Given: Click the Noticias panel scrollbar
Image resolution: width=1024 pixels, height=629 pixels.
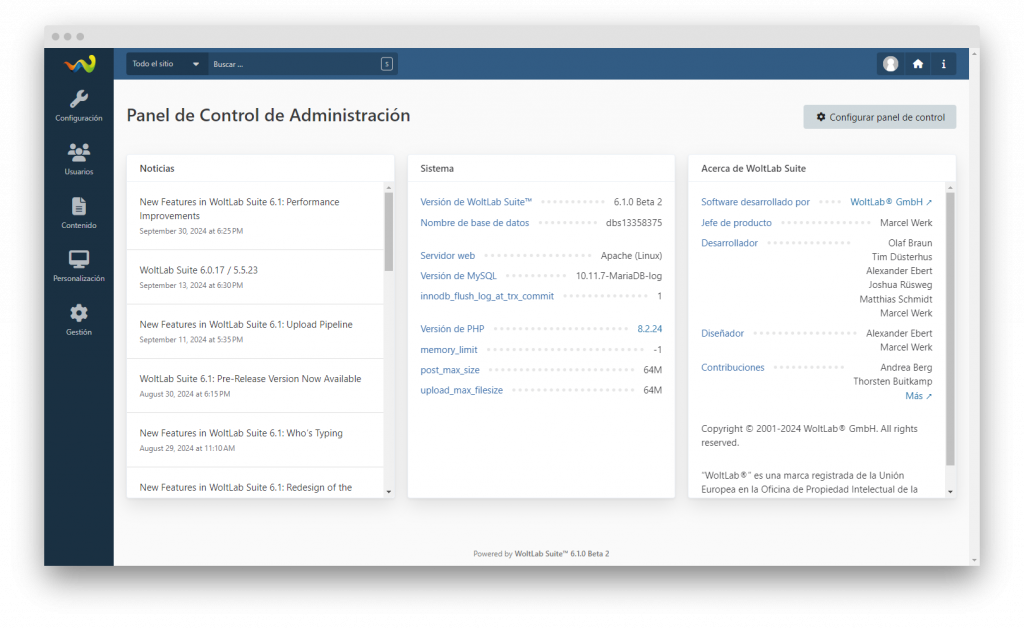Looking at the screenshot, I should point(388,232).
